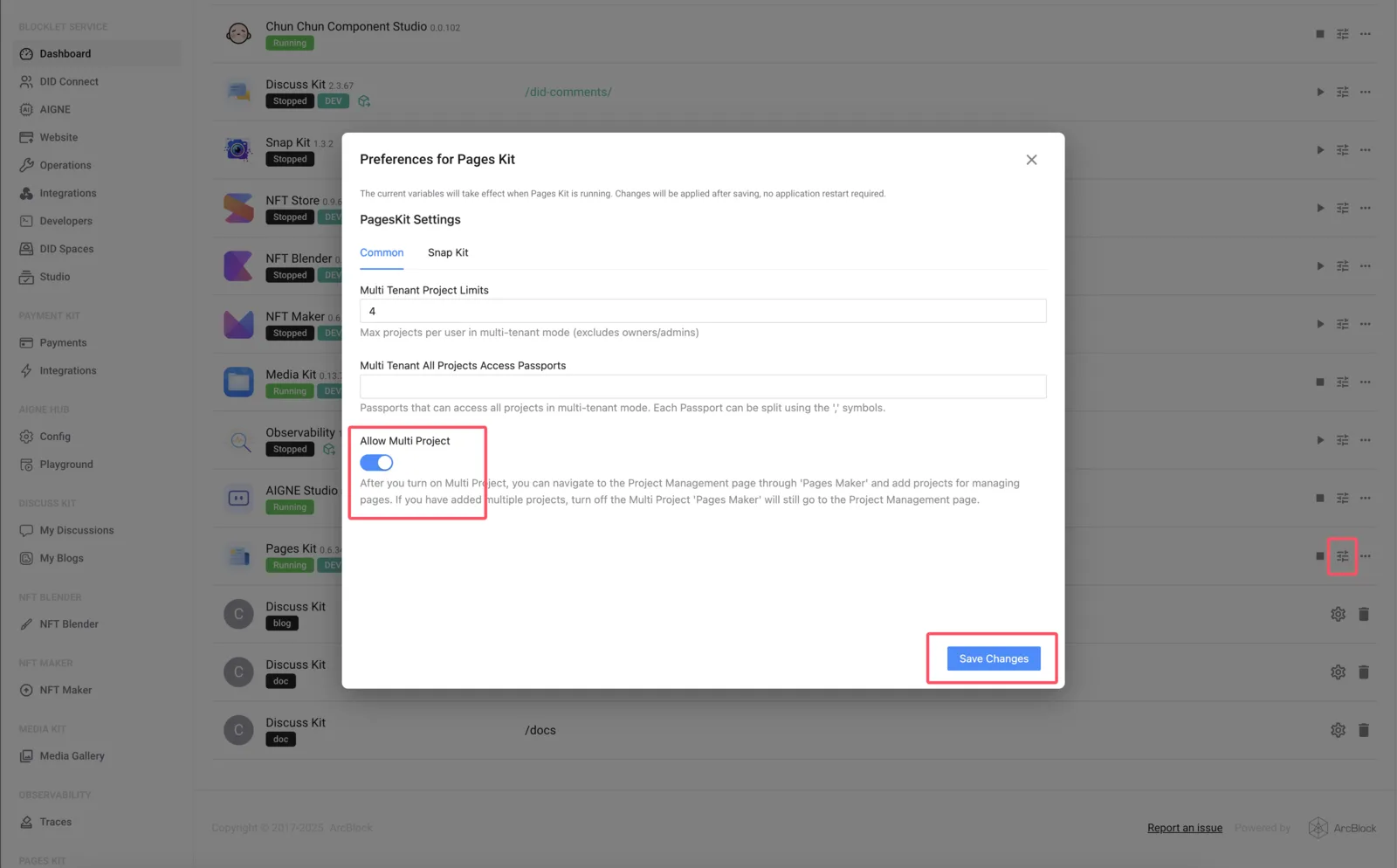Open gear settings for Discuss Kit blog
Viewport: 1397px width, 868px height.
(1338, 614)
